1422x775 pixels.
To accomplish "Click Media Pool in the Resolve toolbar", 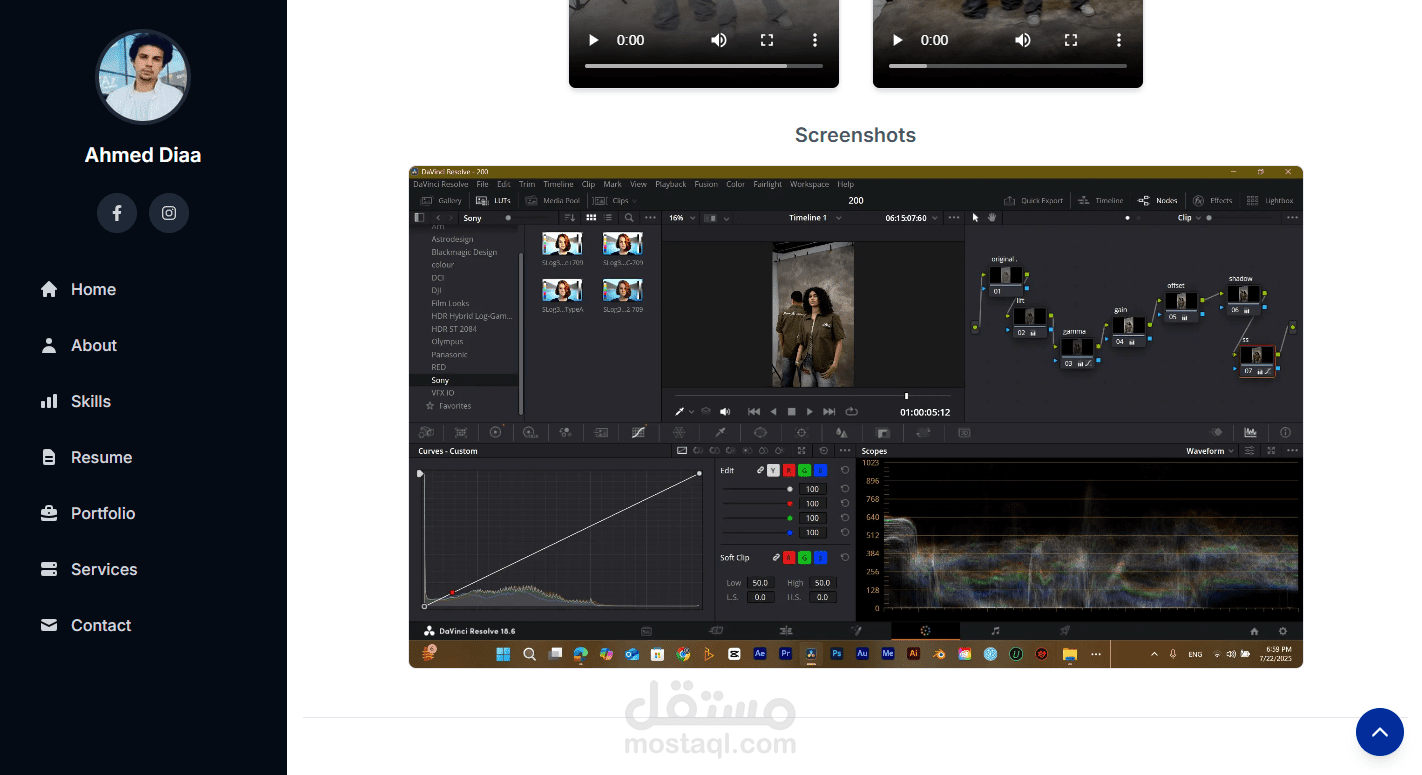I will (x=552, y=200).
